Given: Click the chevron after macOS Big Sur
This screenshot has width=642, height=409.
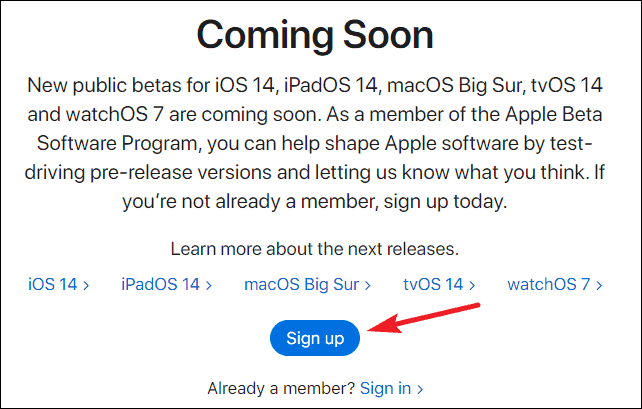Looking at the screenshot, I should (368, 285).
